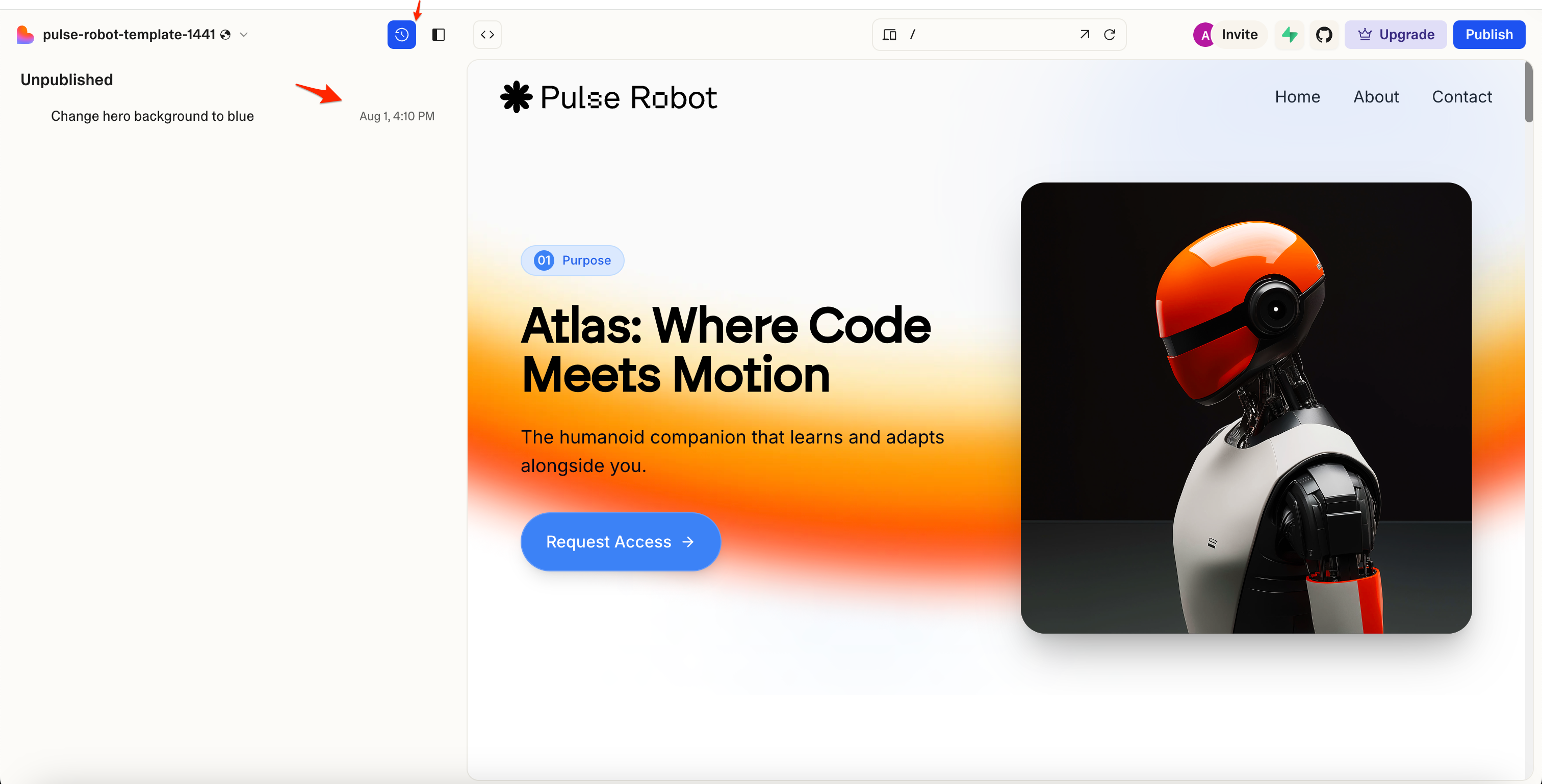Click the globe visibility icon beside project name
The image size is (1542, 784).
point(226,35)
